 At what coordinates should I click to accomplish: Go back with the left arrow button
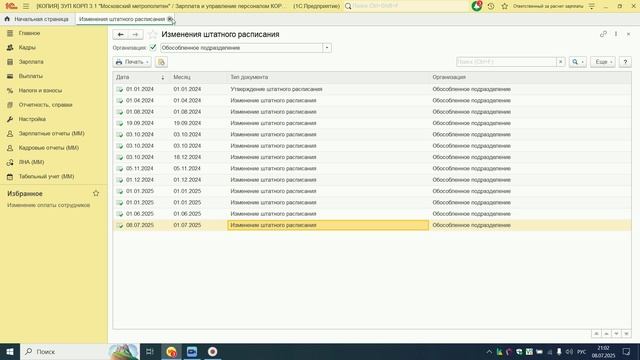click(x=120, y=35)
